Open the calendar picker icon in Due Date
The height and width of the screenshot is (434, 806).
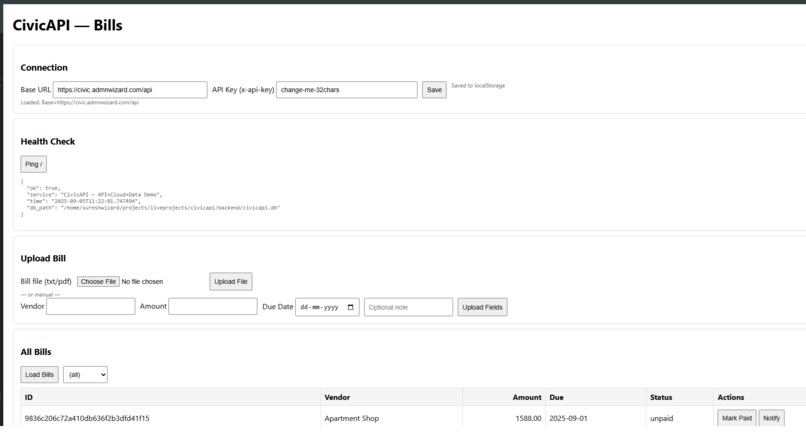[x=351, y=307]
